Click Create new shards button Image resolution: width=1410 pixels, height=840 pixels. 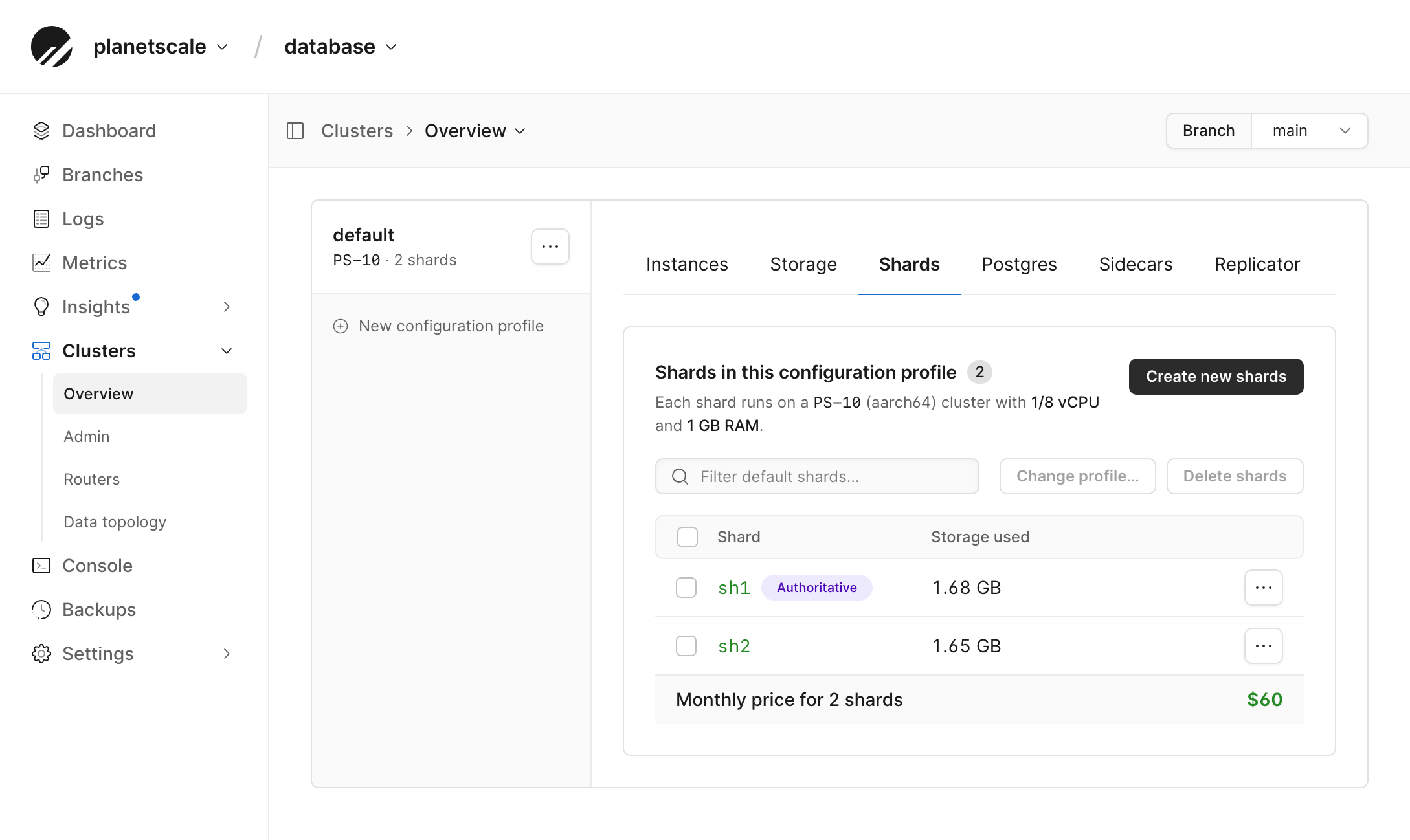[1216, 377]
